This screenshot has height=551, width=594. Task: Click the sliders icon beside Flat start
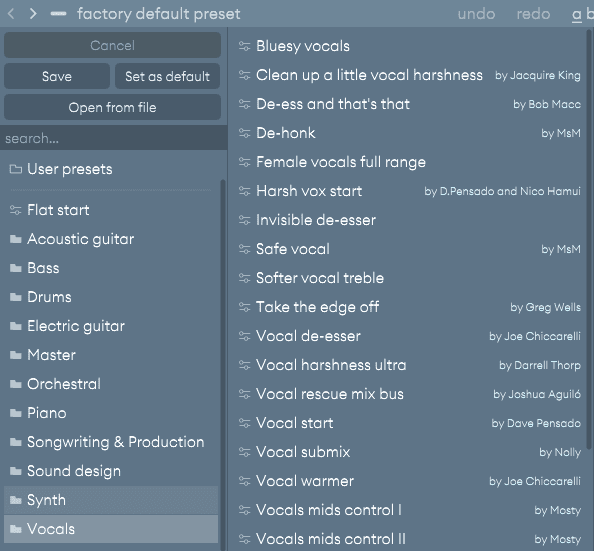pyautogui.click(x=16, y=210)
